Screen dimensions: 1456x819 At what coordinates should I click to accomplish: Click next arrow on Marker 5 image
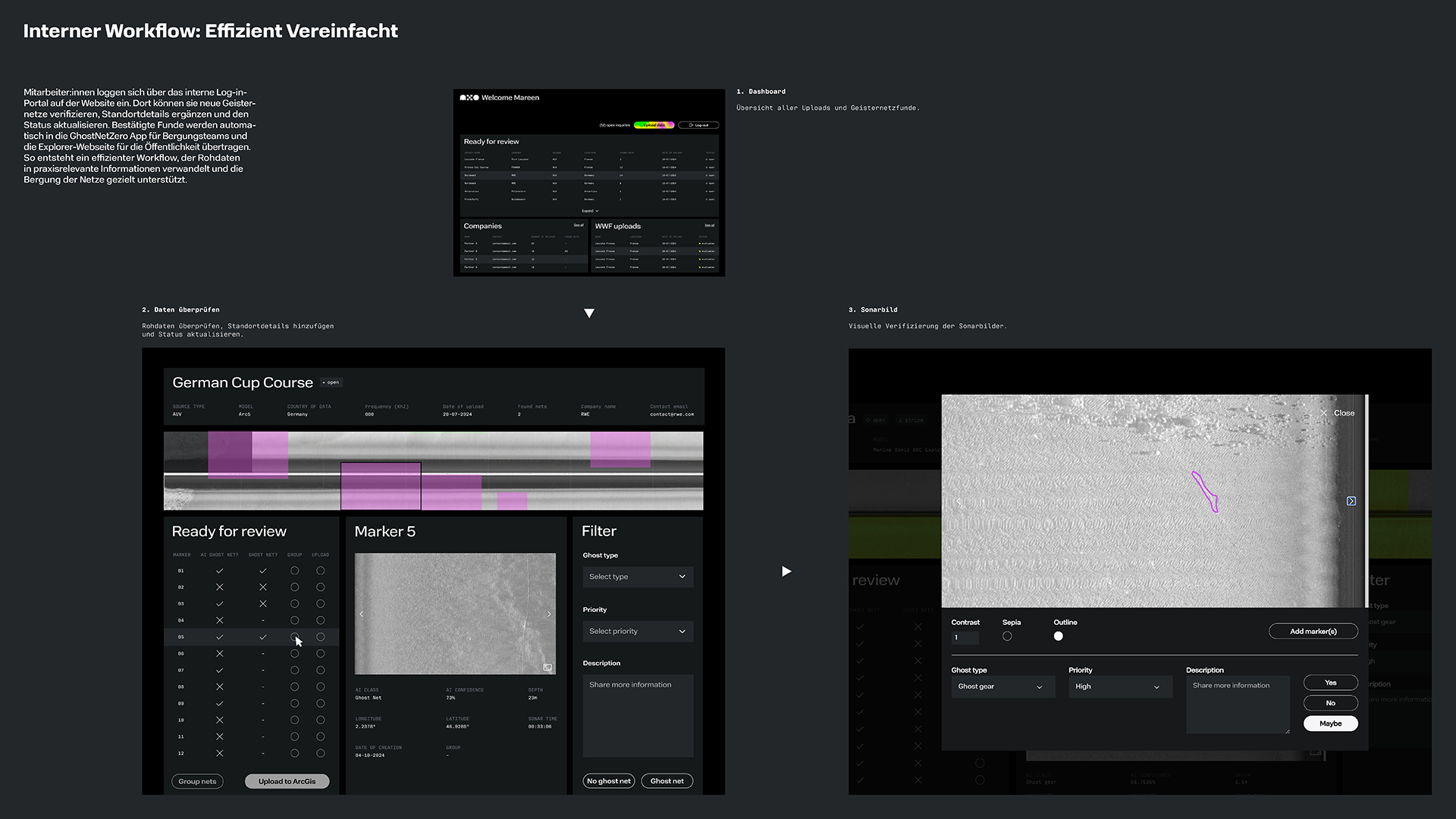pyautogui.click(x=549, y=614)
